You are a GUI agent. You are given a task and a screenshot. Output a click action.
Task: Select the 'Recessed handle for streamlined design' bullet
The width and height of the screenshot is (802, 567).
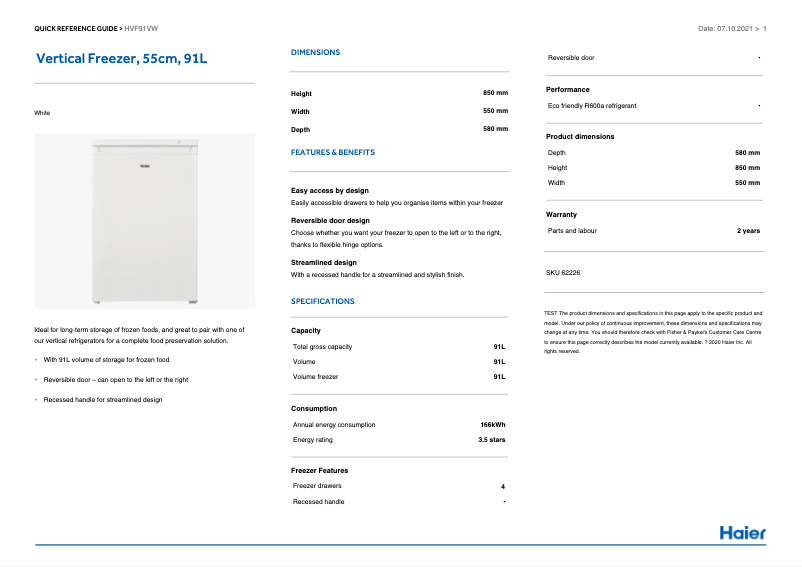click(x=102, y=400)
